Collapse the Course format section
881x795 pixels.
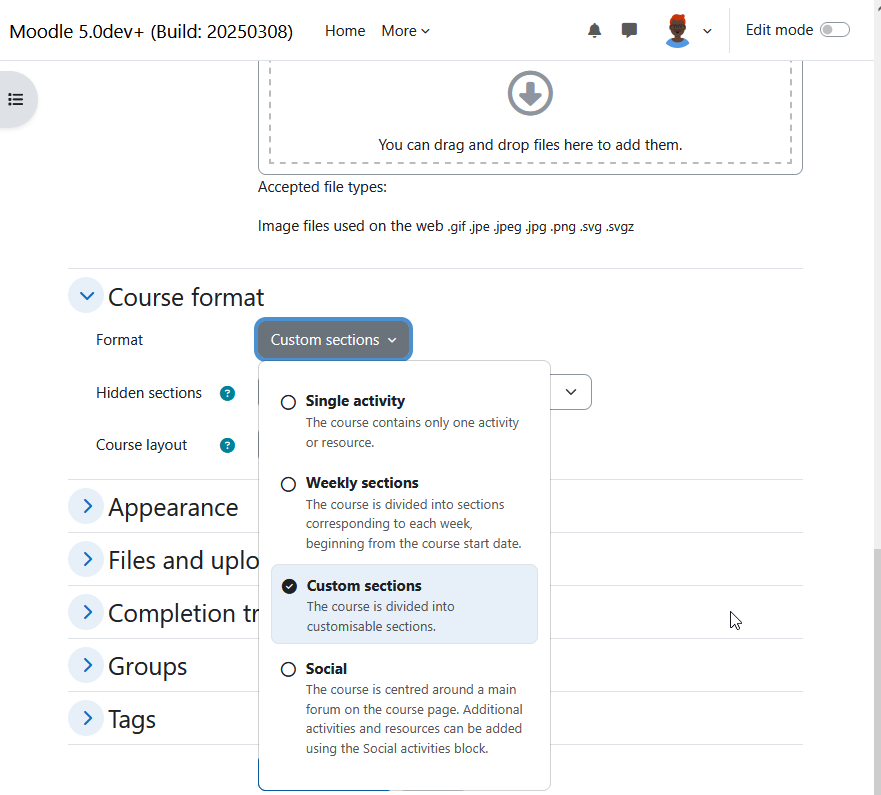tap(87, 296)
